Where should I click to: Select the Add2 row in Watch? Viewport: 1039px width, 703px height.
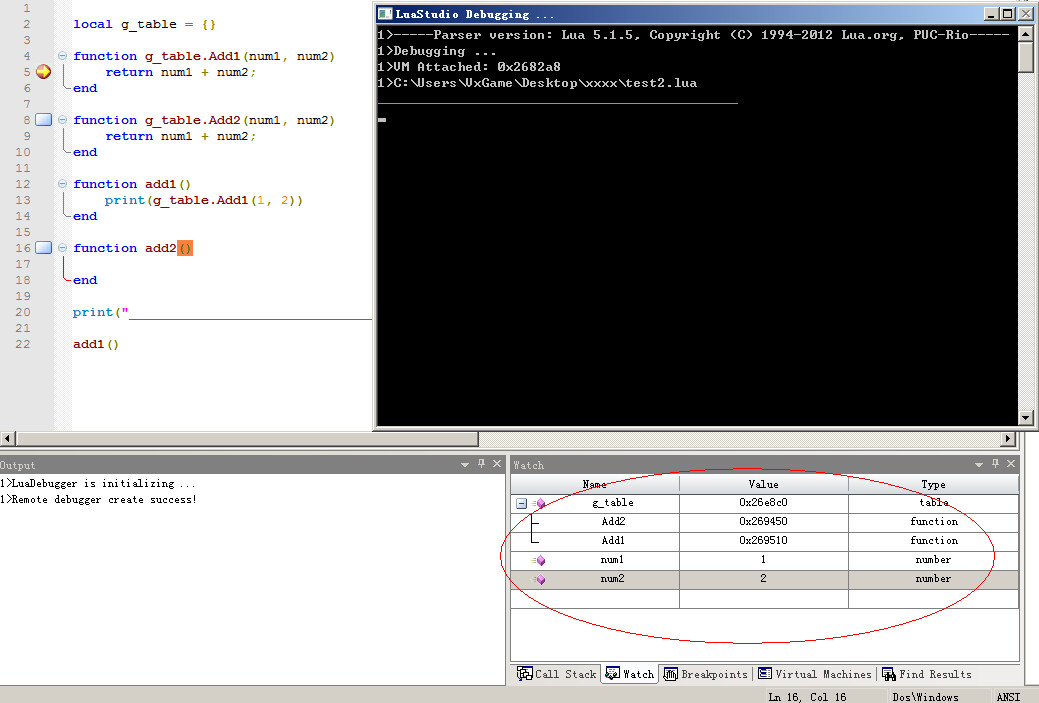coord(764,522)
